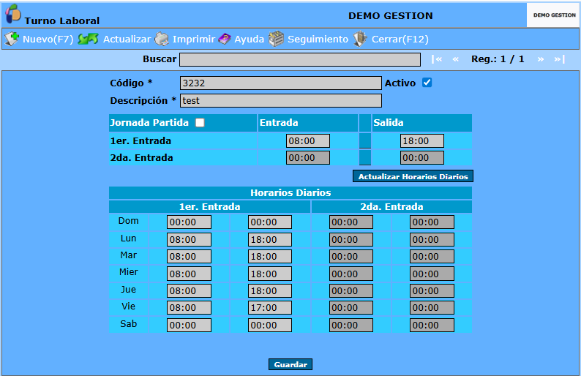Click the Dom day label
This screenshot has height=376, width=581.
(x=128, y=221)
